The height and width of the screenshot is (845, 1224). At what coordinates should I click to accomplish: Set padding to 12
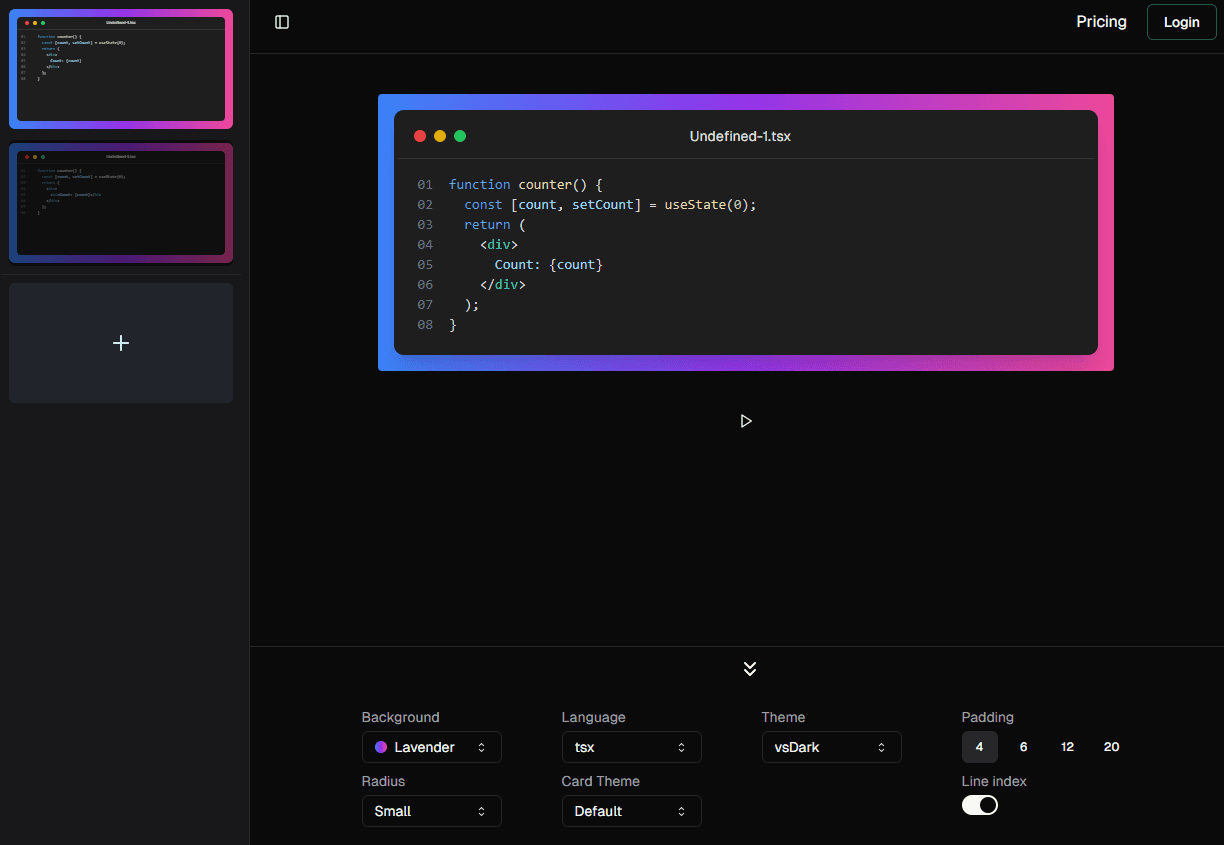tap(1067, 747)
